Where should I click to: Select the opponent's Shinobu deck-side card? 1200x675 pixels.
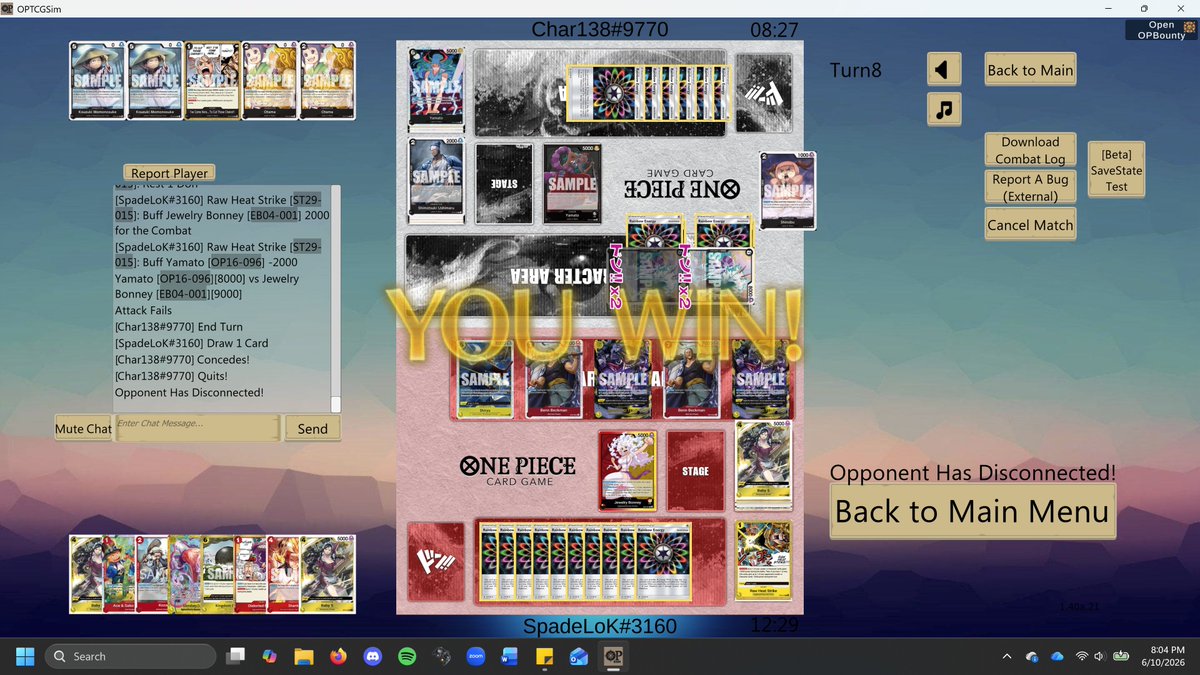tap(787, 190)
